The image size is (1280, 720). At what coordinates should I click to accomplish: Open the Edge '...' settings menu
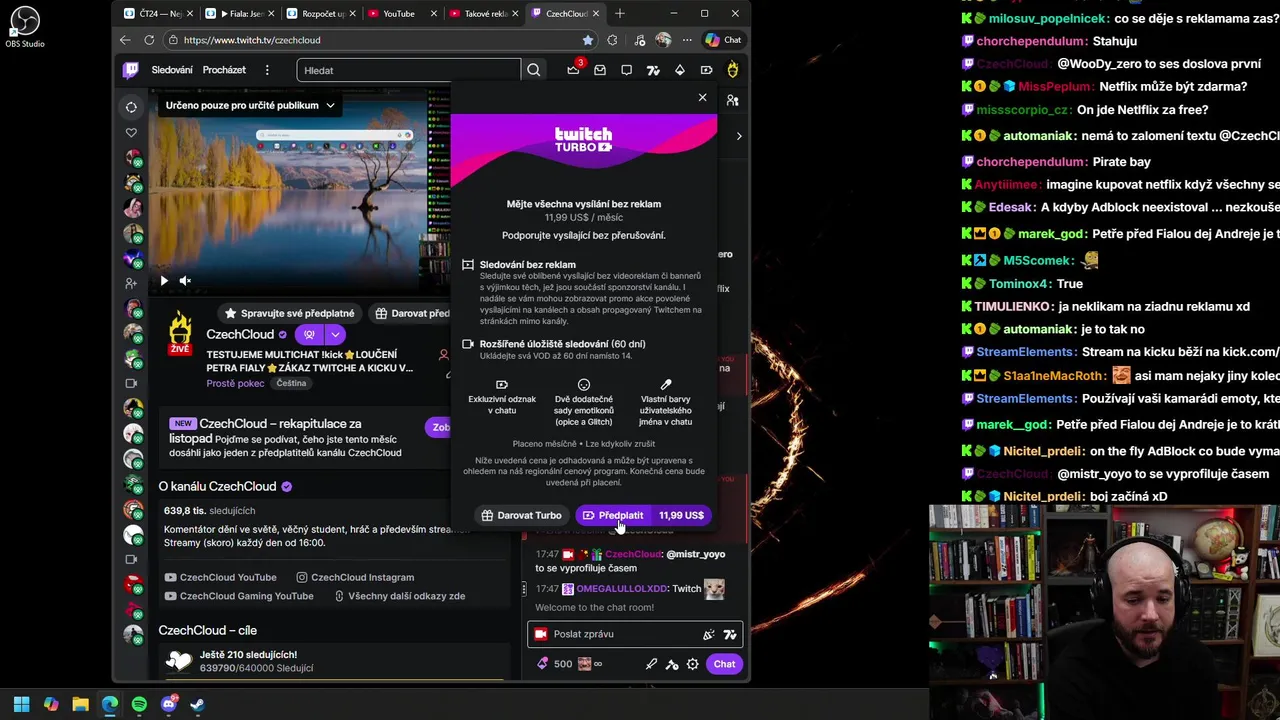687,40
